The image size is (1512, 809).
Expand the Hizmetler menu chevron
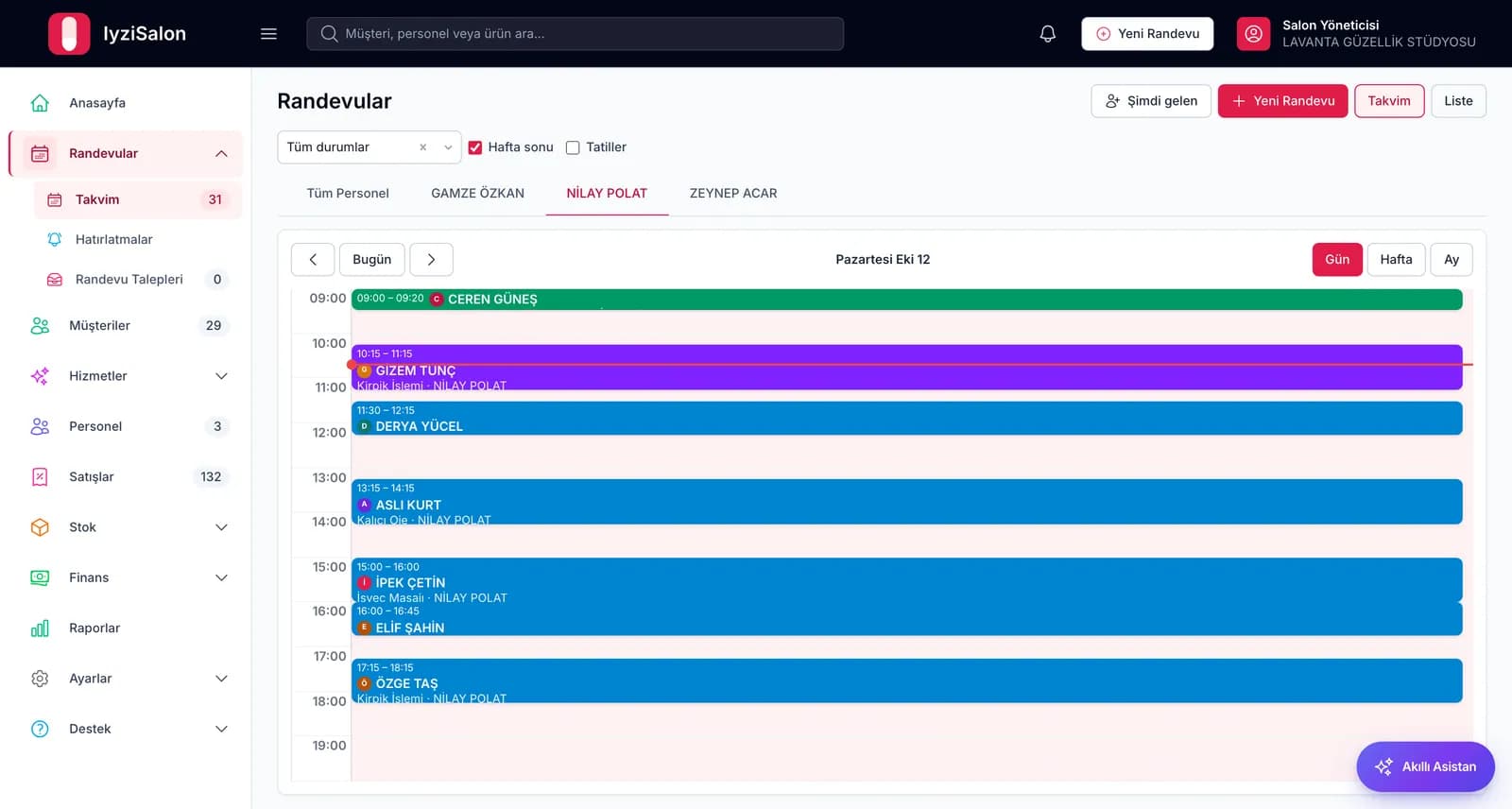pyautogui.click(x=221, y=376)
